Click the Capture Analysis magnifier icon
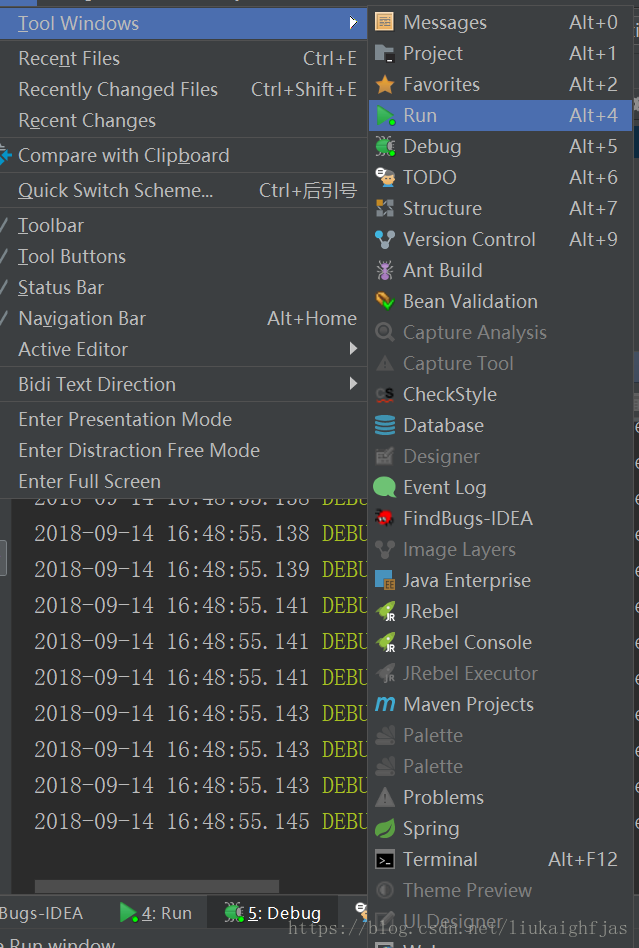 click(384, 332)
